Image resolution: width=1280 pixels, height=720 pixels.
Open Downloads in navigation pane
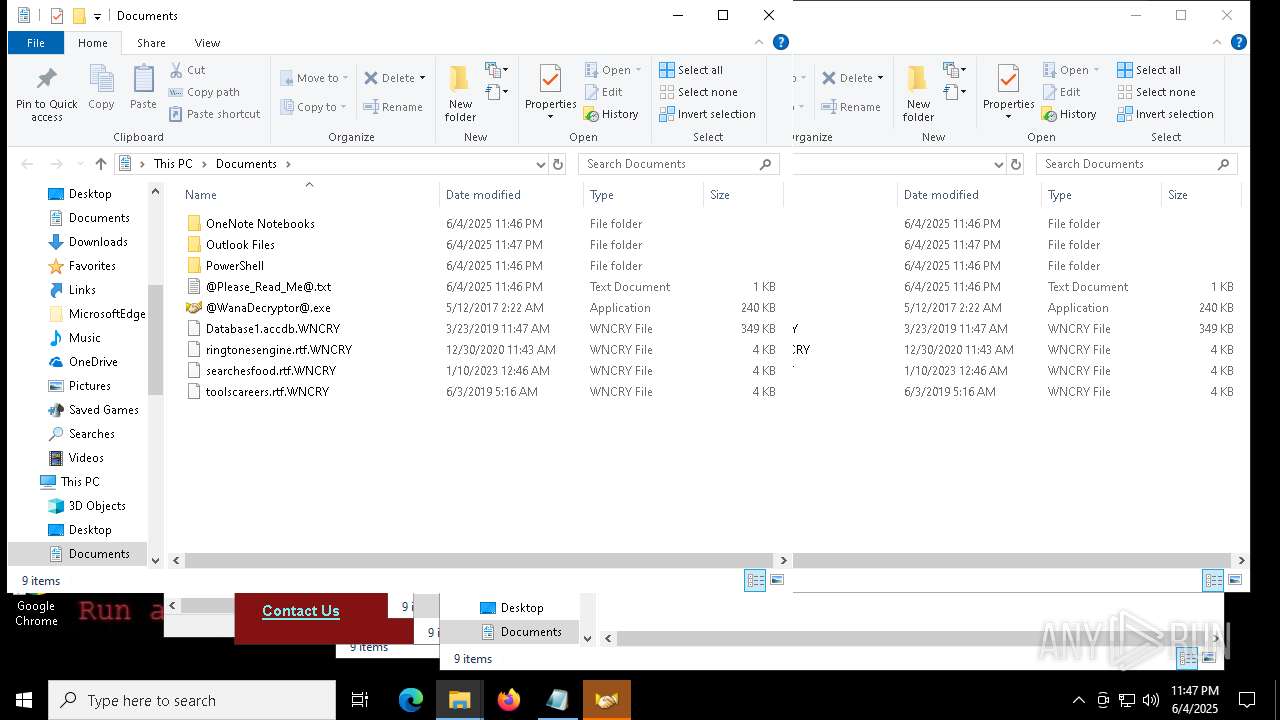pyautogui.click(x=98, y=242)
